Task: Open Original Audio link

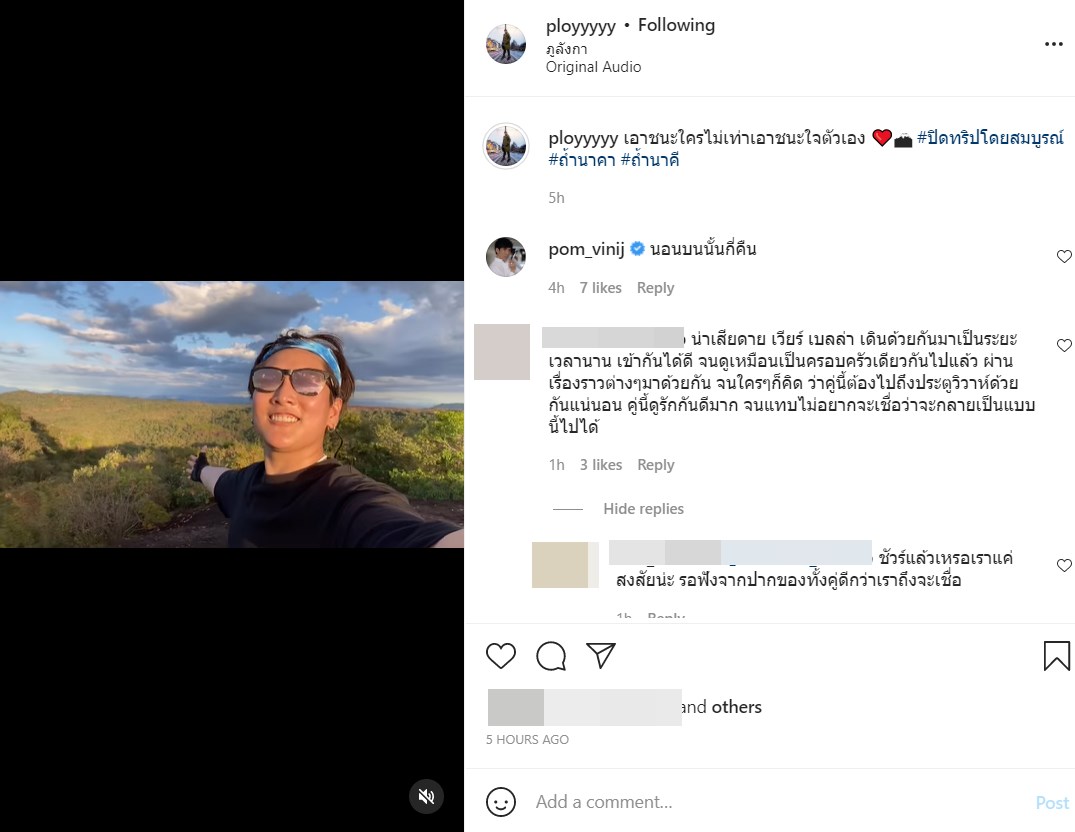Action: coord(593,67)
